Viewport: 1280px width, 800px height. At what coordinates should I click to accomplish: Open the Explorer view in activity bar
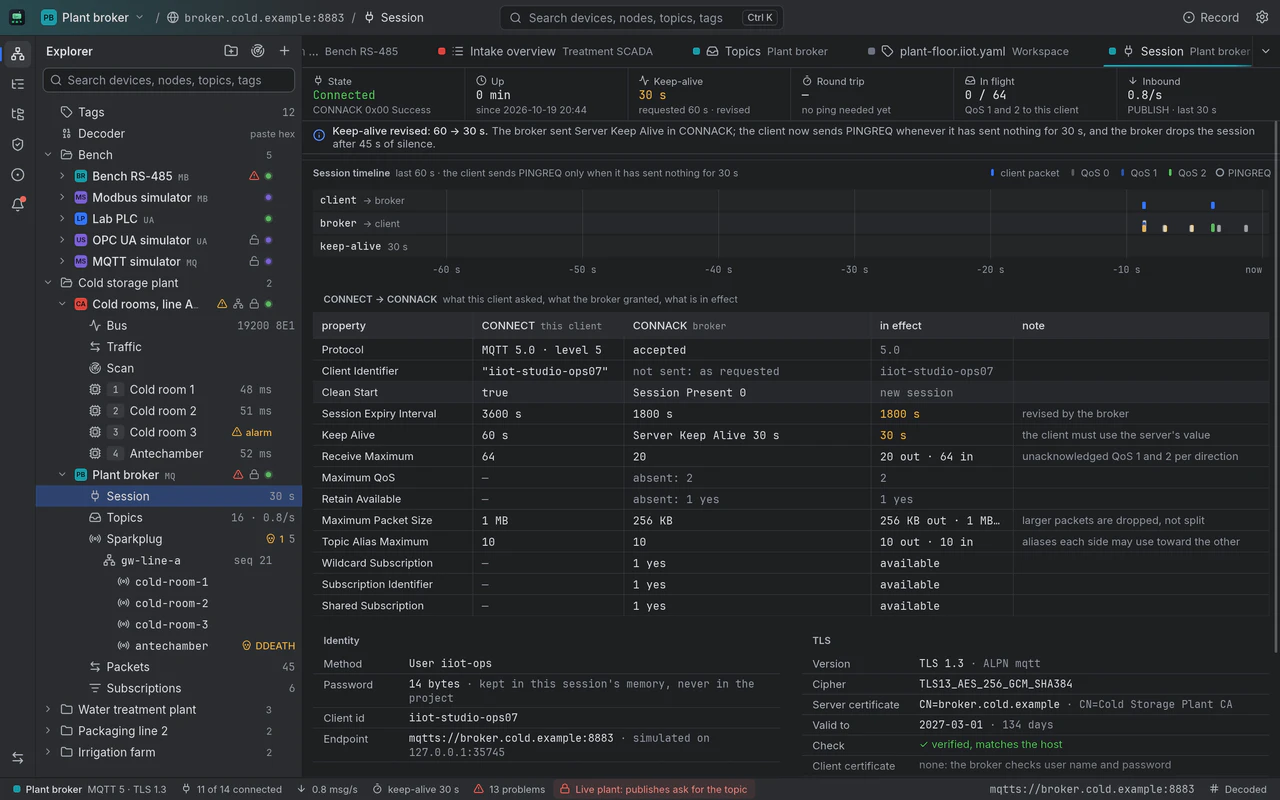click(17, 54)
